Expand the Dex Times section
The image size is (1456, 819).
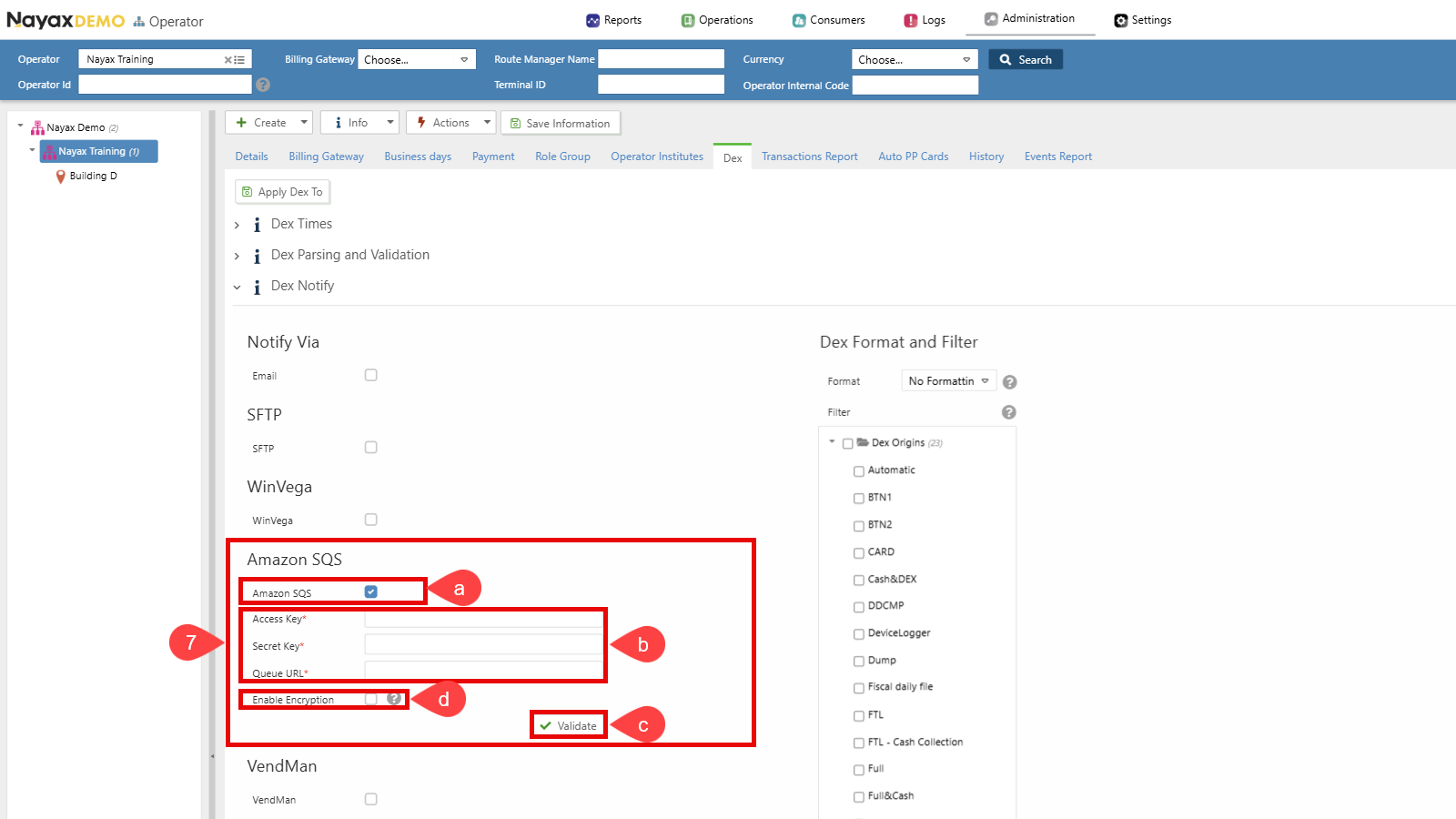238,225
